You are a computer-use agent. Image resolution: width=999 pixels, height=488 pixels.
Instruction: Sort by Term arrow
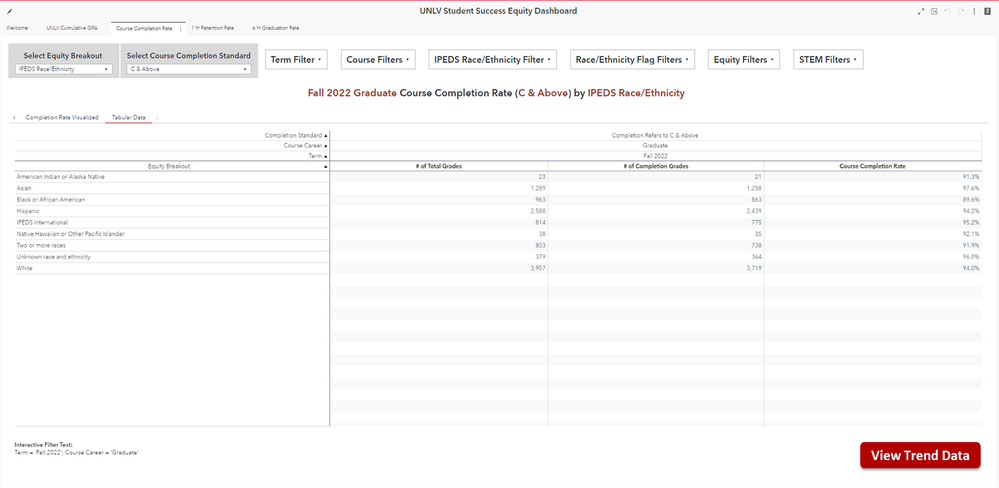coord(326,156)
